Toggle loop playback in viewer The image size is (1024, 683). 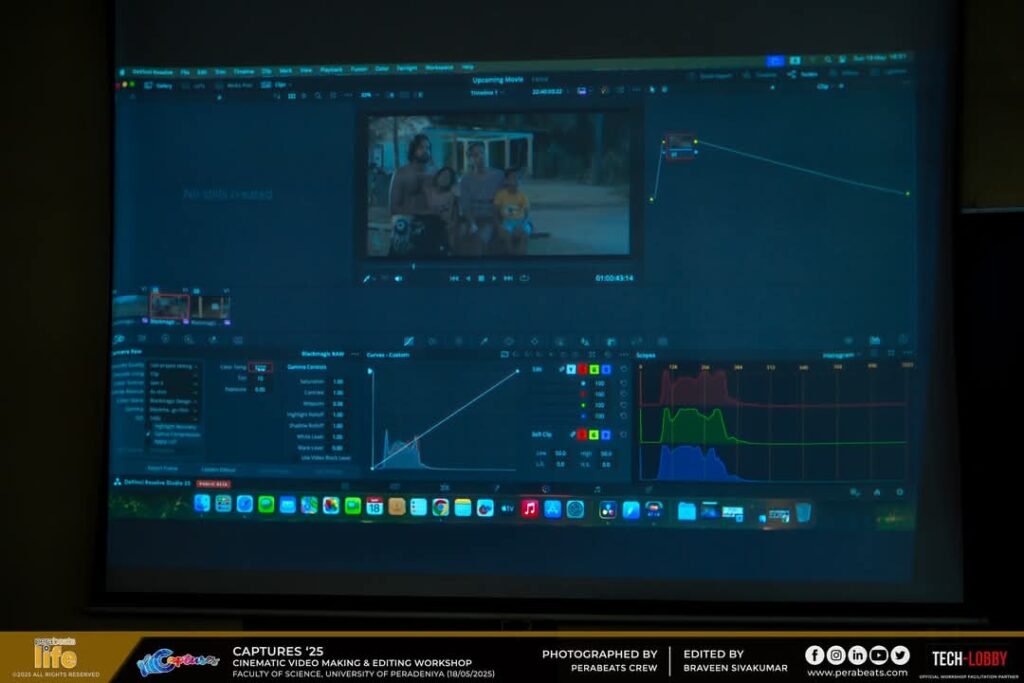[x=524, y=278]
